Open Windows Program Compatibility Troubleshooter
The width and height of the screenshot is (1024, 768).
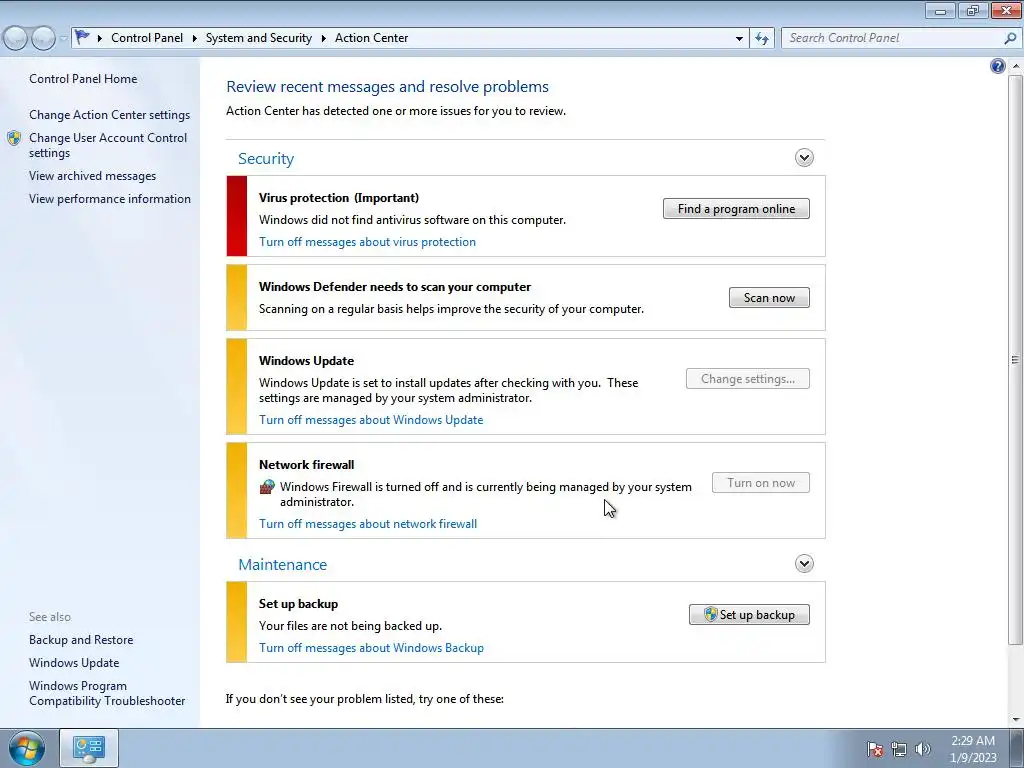click(107, 693)
